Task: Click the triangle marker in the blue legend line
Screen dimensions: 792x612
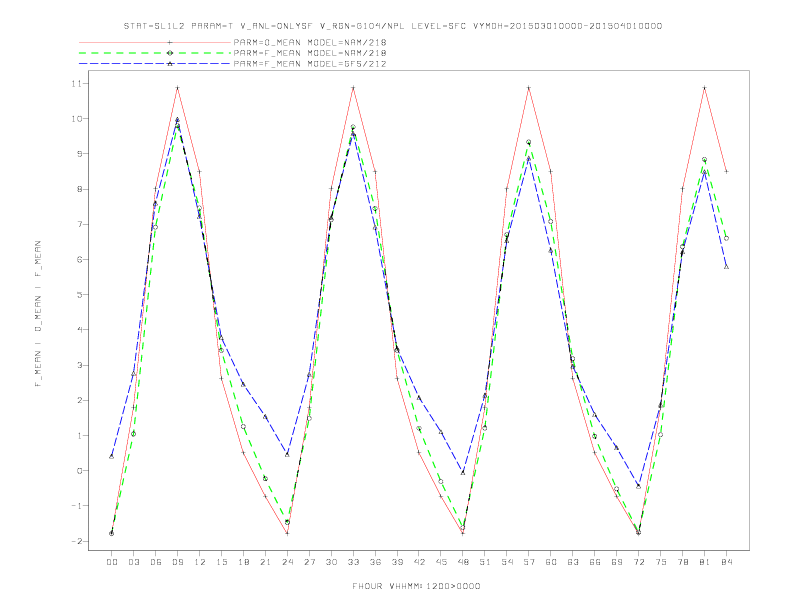Action: point(170,64)
